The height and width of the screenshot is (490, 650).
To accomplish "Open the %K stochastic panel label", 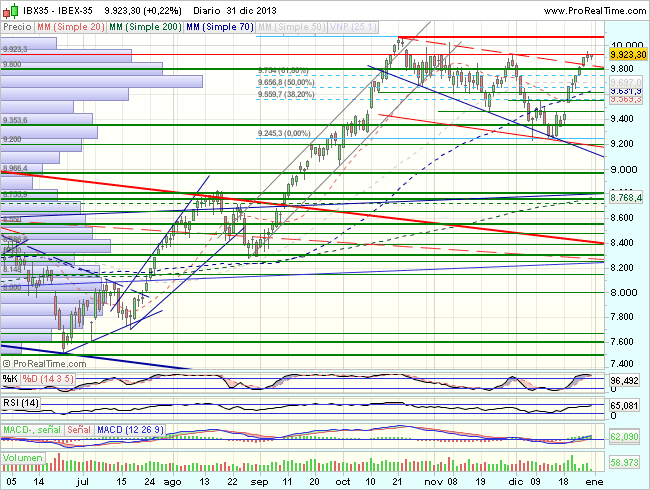I will tap(10, 380).
